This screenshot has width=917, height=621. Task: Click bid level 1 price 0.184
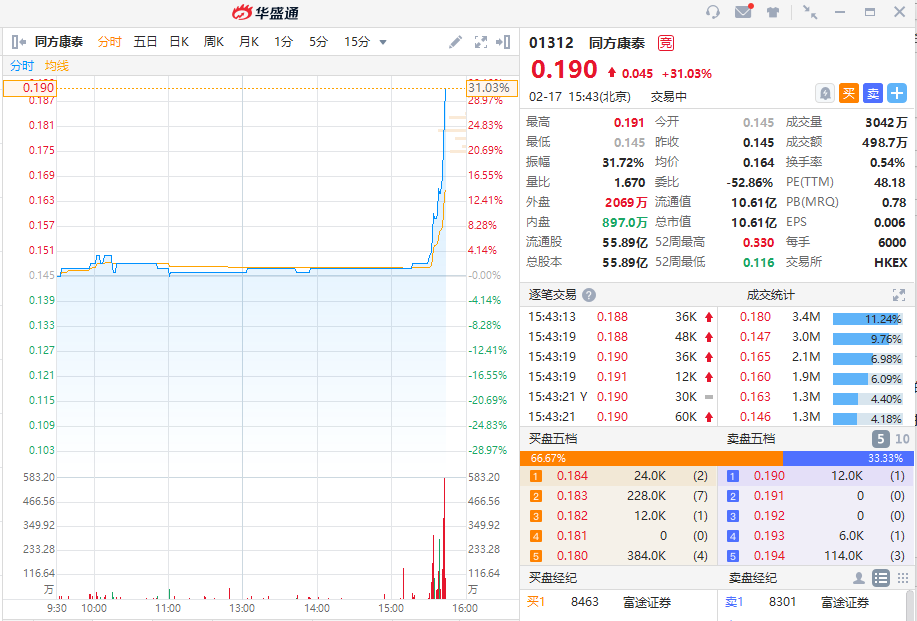(572, 476)
